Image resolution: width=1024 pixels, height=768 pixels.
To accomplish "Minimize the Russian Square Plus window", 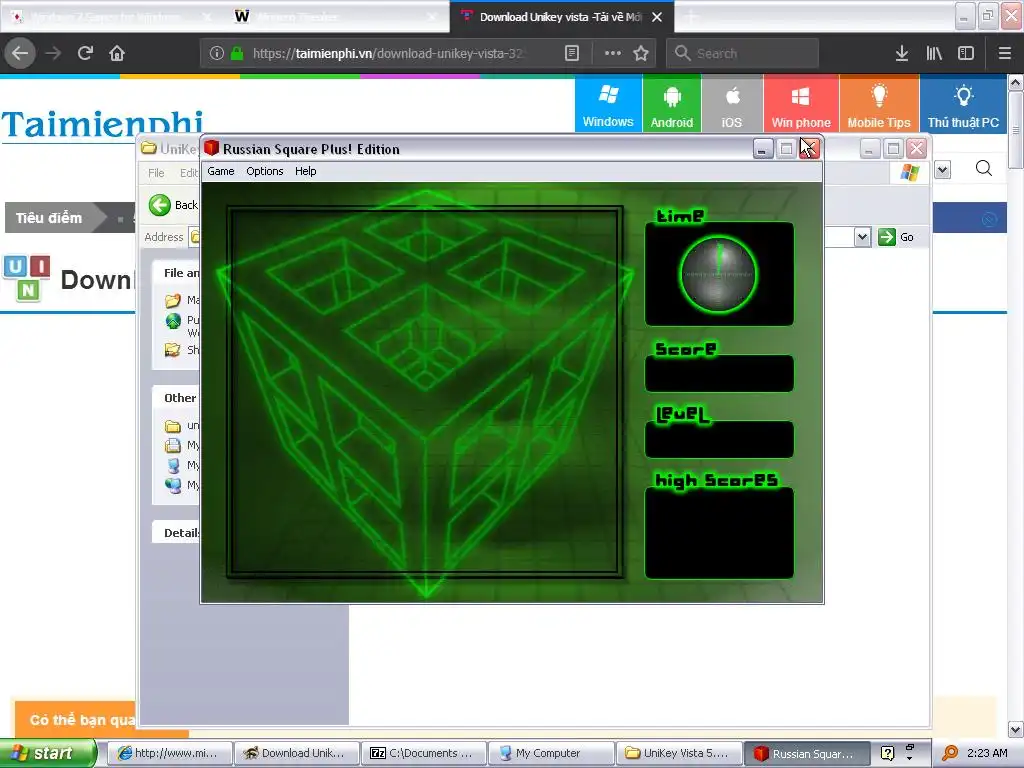I will [x=762, y=149].
